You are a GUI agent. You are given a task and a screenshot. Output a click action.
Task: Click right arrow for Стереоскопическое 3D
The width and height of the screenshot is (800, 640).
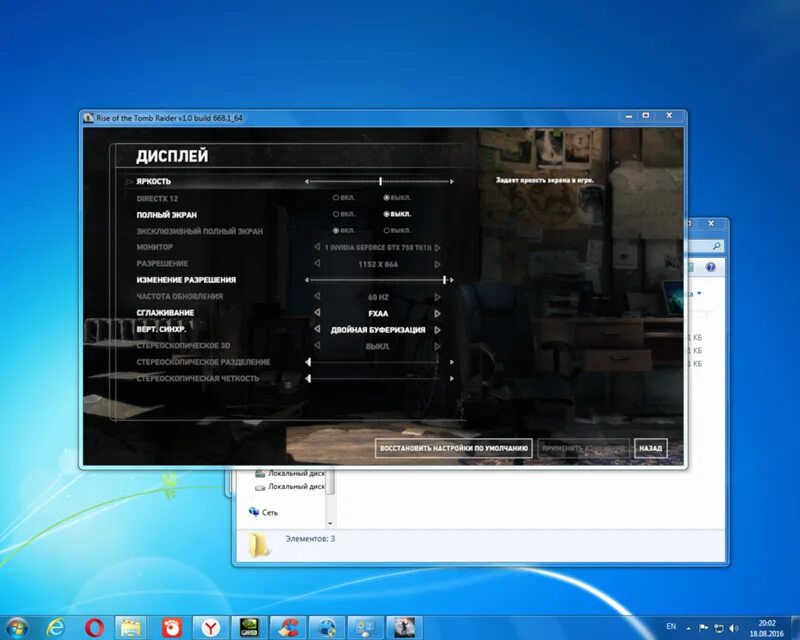[437, 347]
